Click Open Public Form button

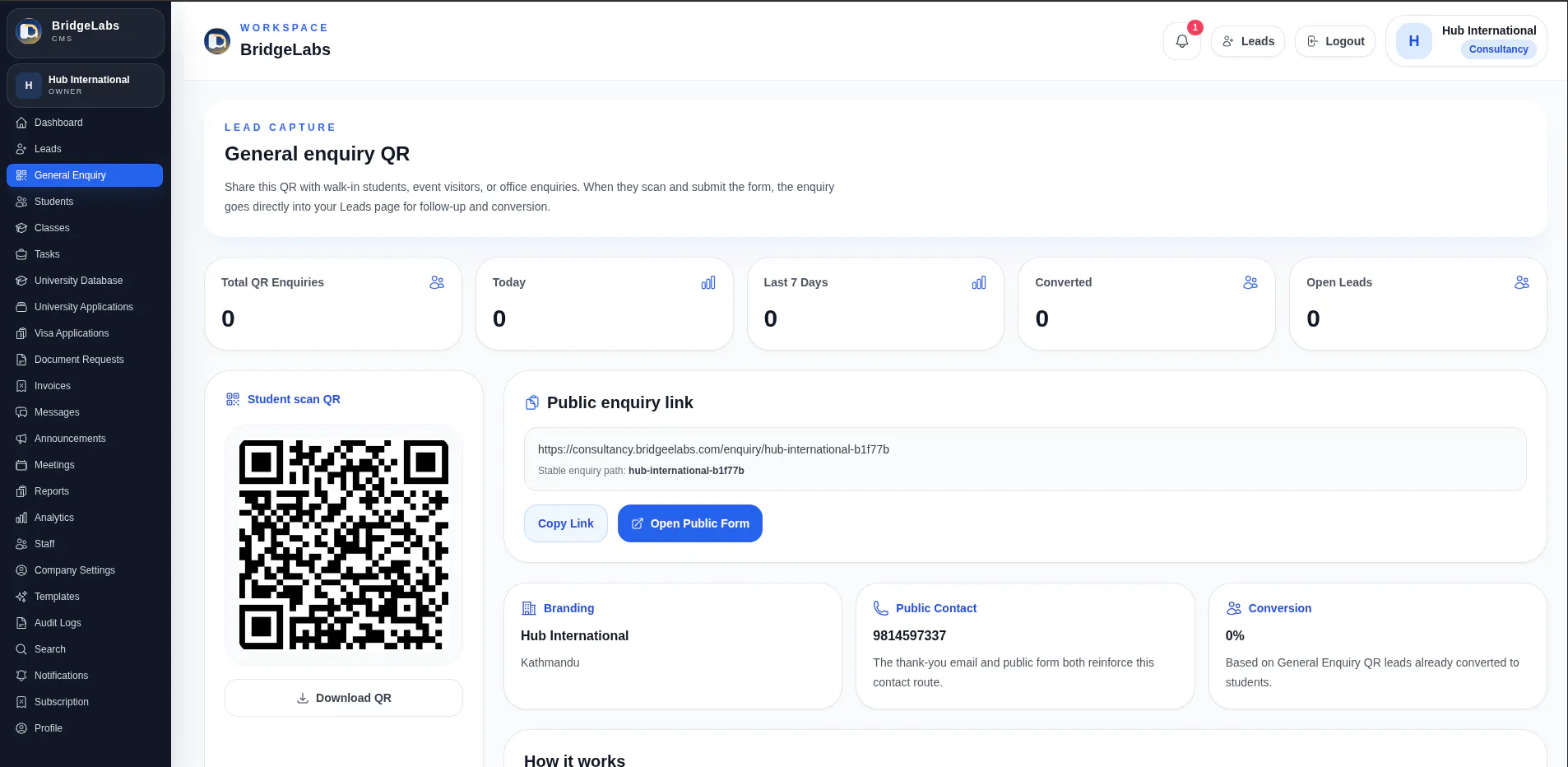pyautogui.click(x=690, y=523)
